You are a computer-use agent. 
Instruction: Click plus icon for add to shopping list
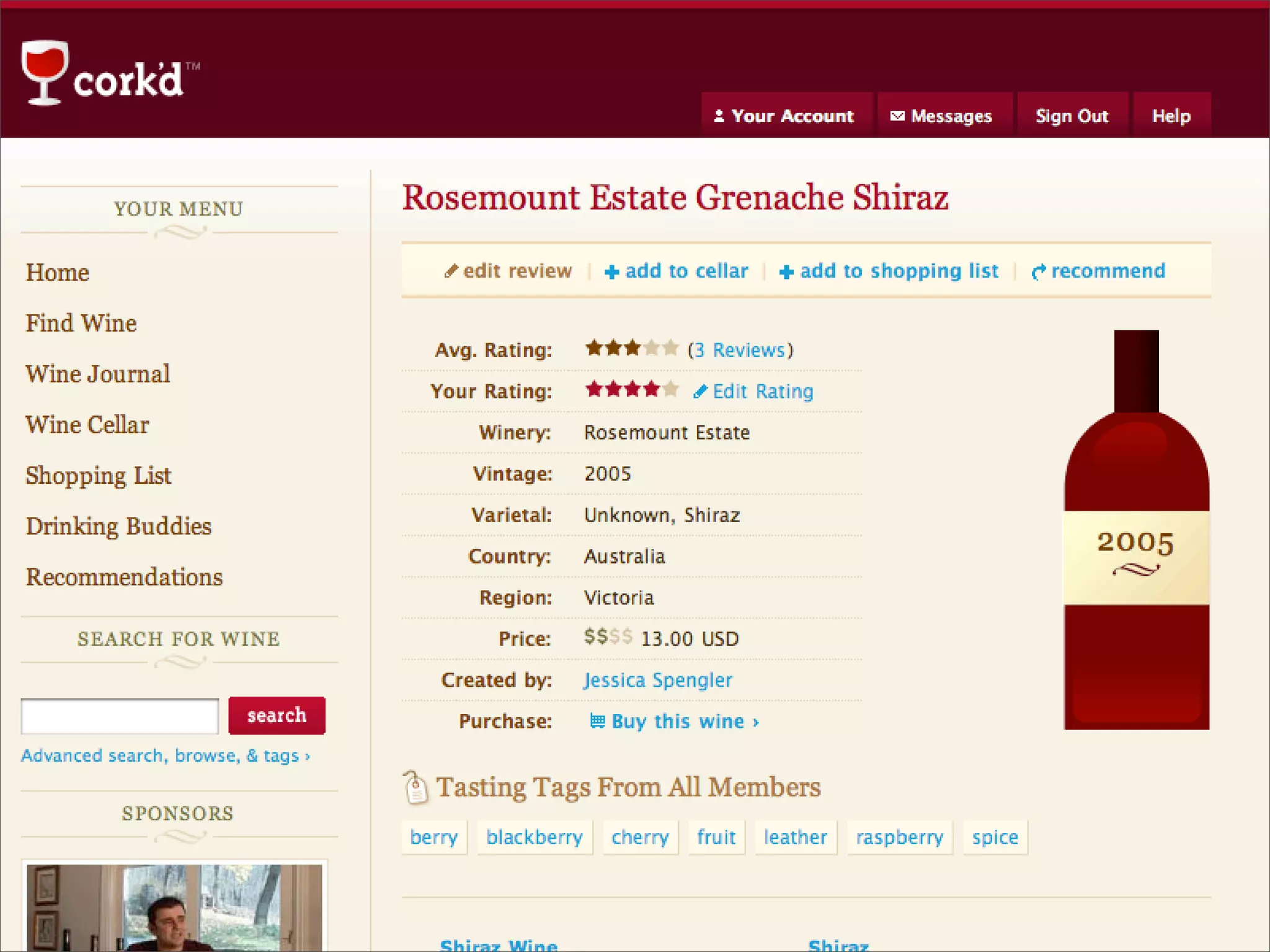coord(786,272)
